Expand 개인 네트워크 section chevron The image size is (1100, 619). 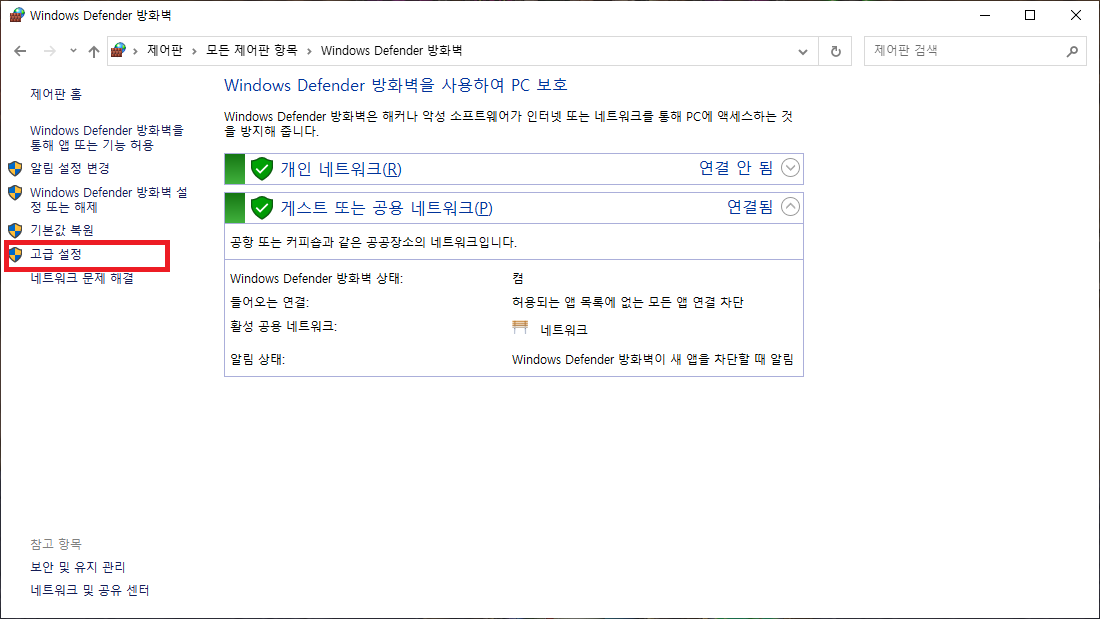coord(790,168)
